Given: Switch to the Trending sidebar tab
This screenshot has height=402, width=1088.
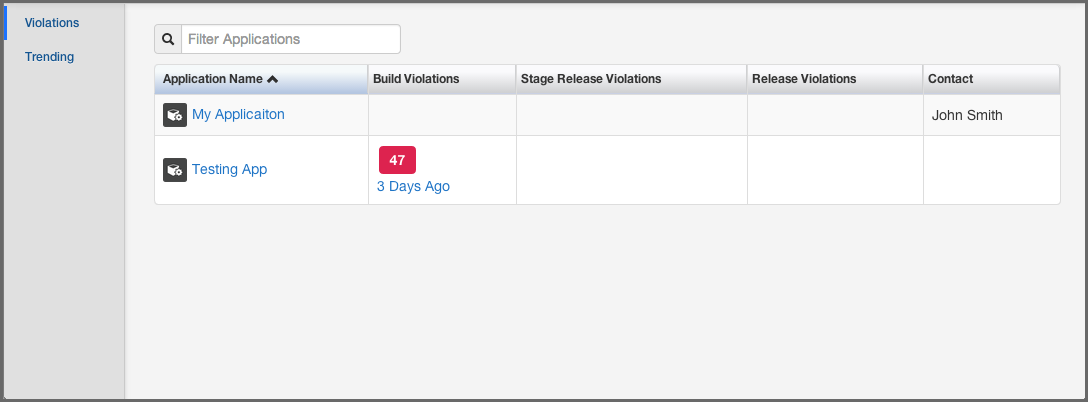Looking at the screenshot, I should [x=49, y=57].
